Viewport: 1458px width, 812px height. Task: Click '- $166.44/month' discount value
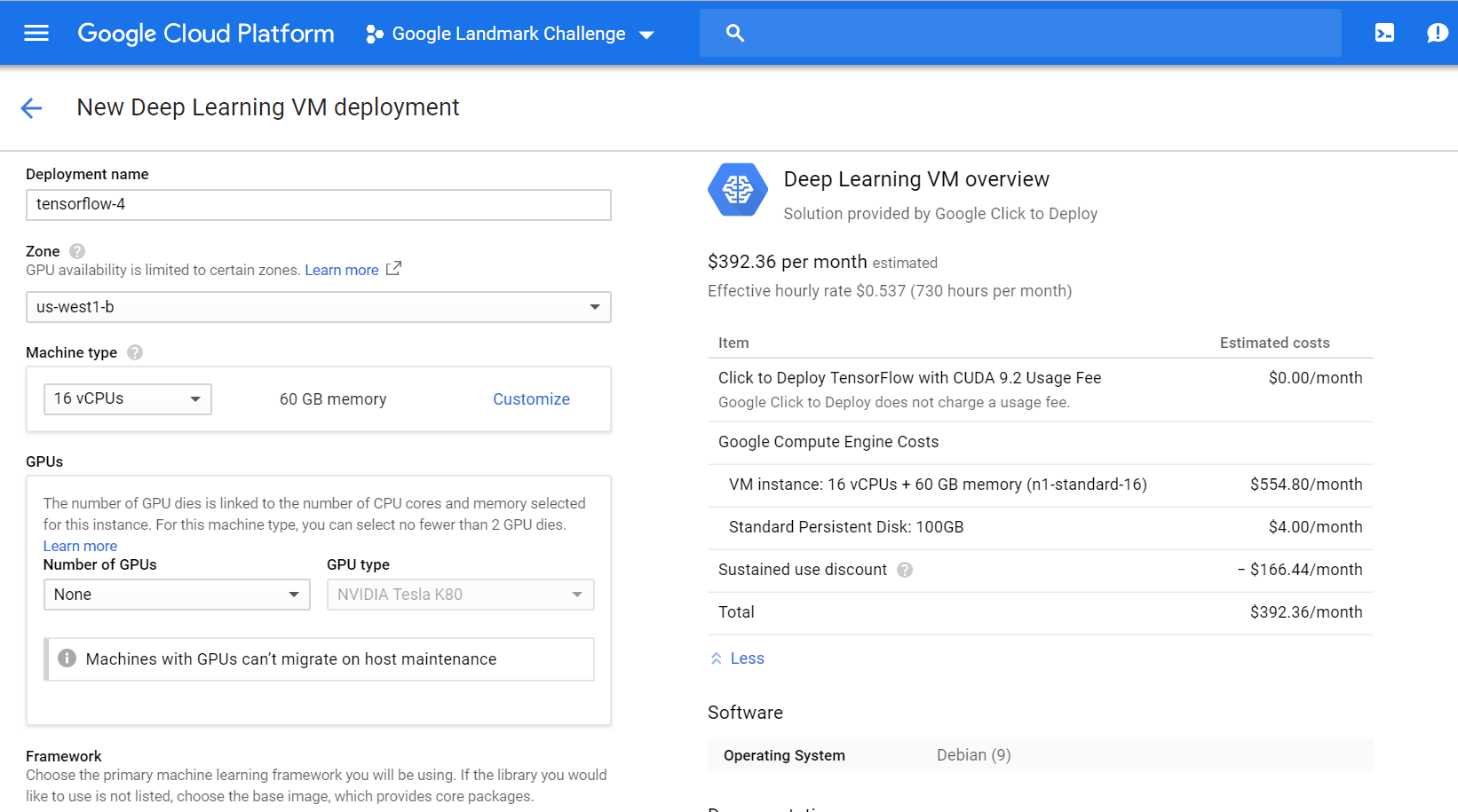[1300, 570]
